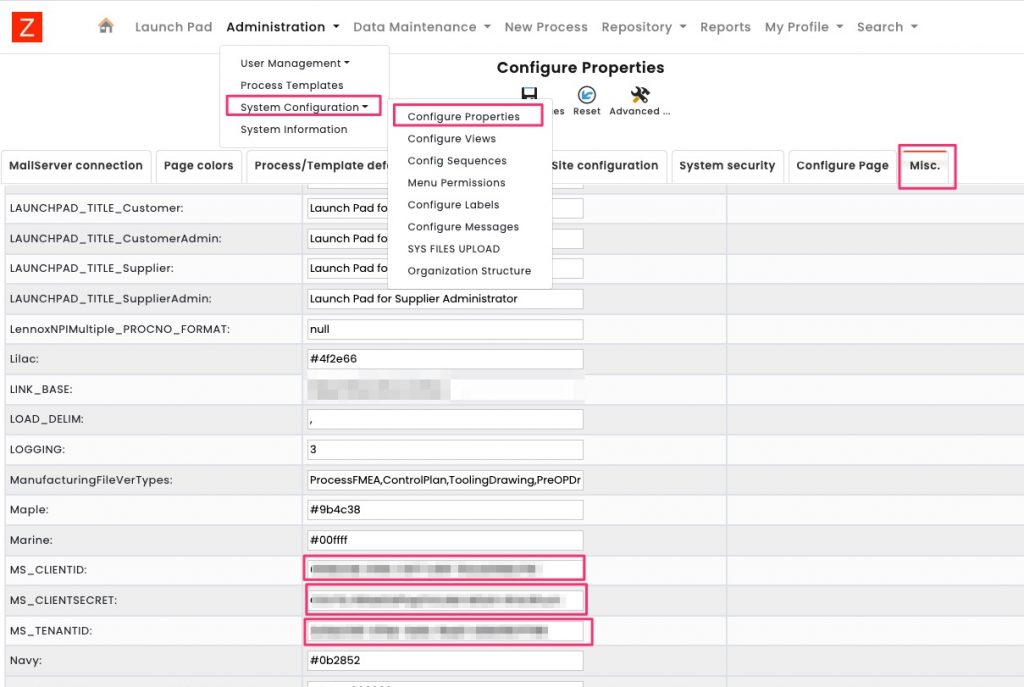
Task: Click the save floppy disk icon
Action: tap(529, 93)
